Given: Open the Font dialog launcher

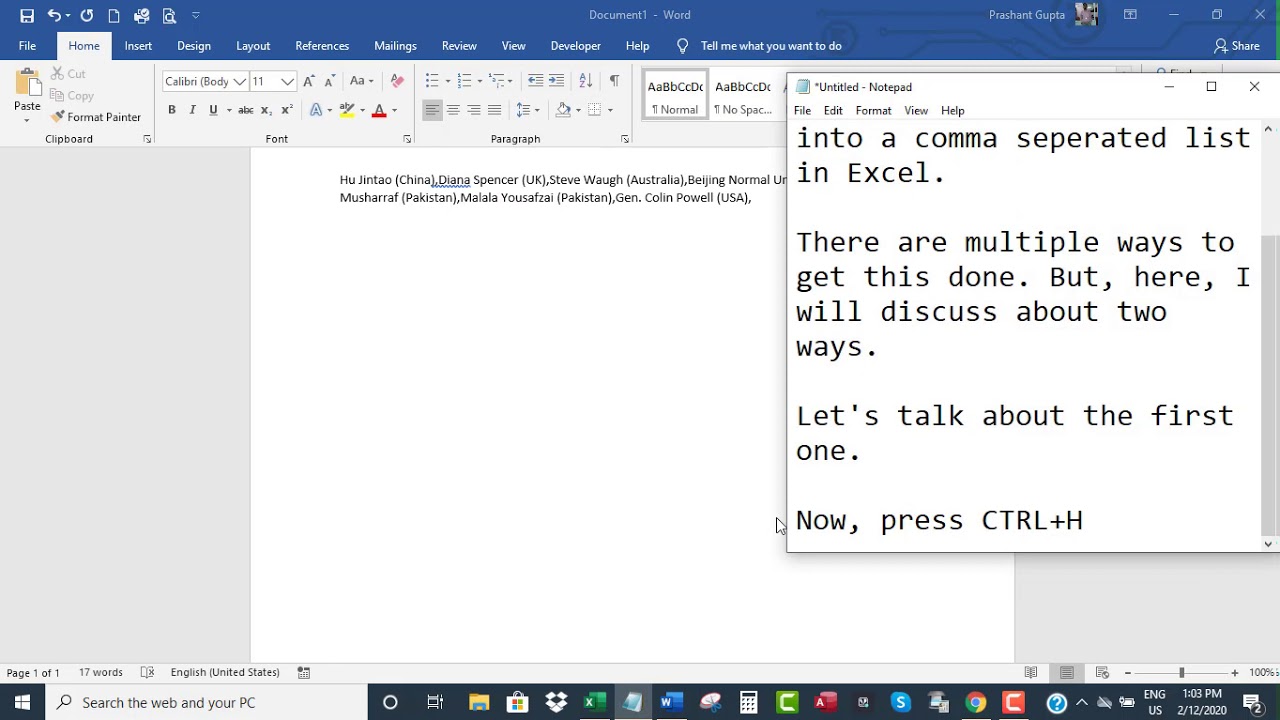Looking at the screenshot, I should pos(407,139).
